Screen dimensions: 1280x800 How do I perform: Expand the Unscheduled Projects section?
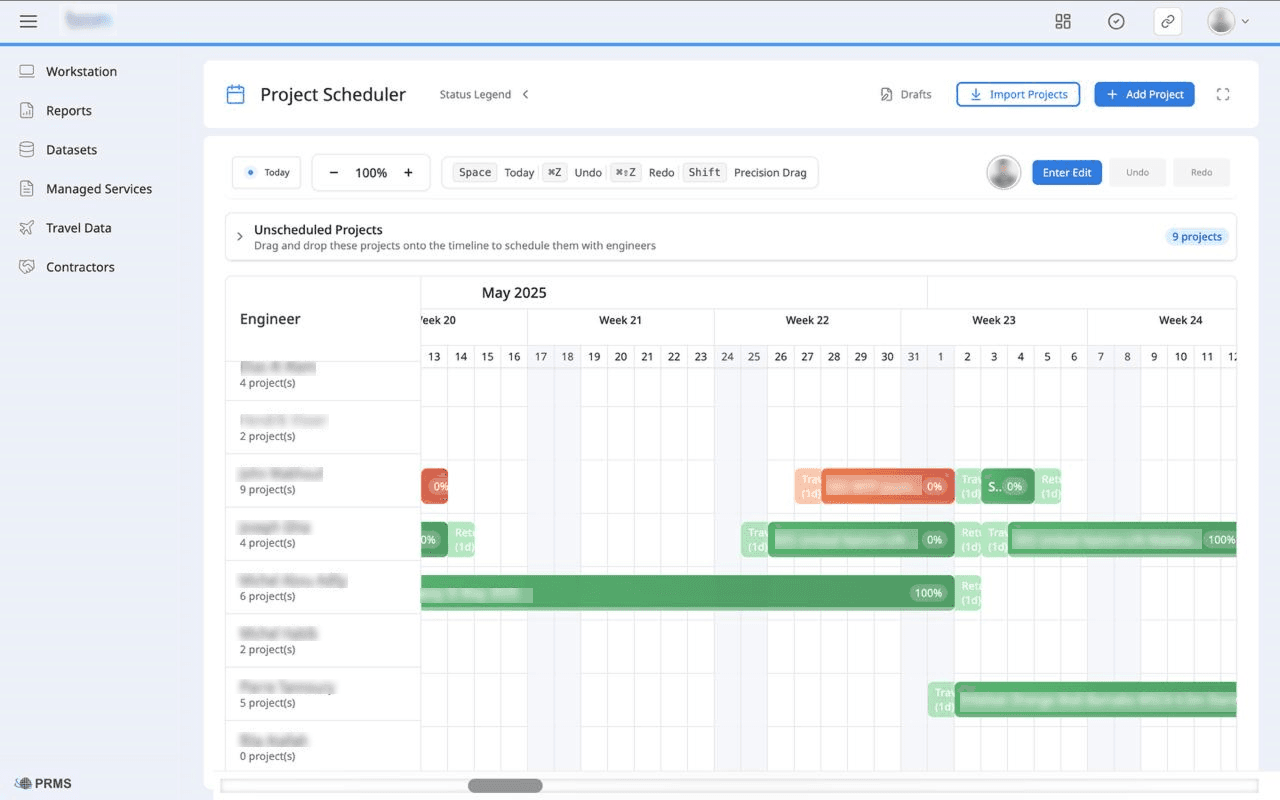(240, 237)
